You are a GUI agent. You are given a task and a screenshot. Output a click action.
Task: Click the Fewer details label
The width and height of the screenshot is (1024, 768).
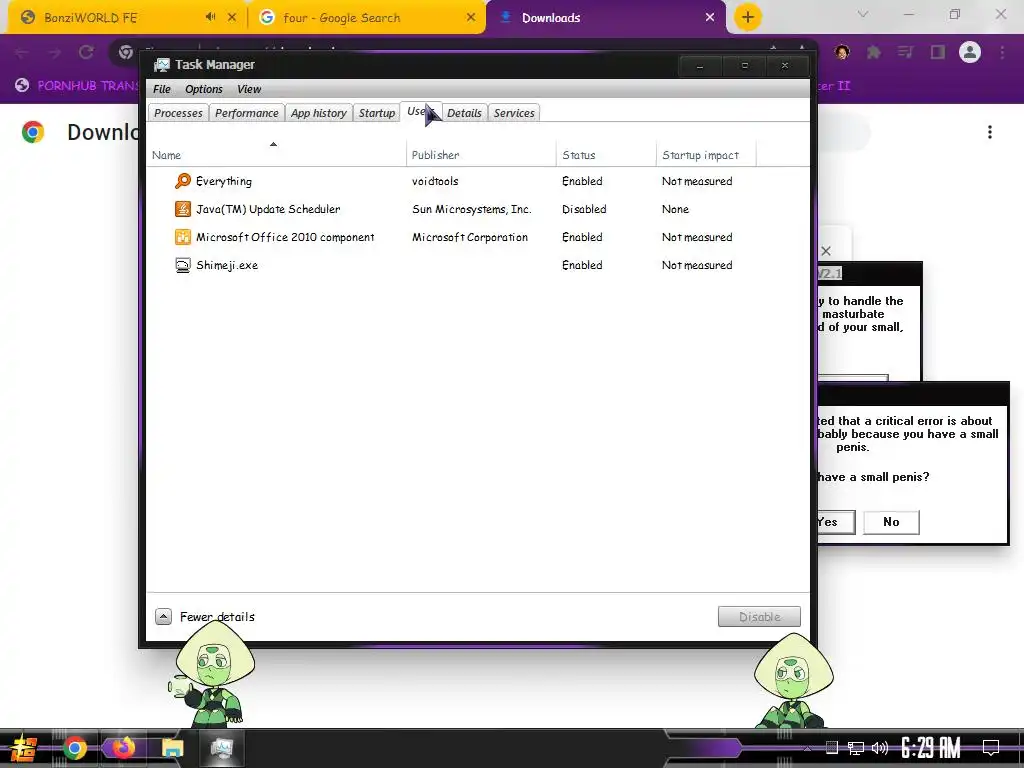pos(217,616)
